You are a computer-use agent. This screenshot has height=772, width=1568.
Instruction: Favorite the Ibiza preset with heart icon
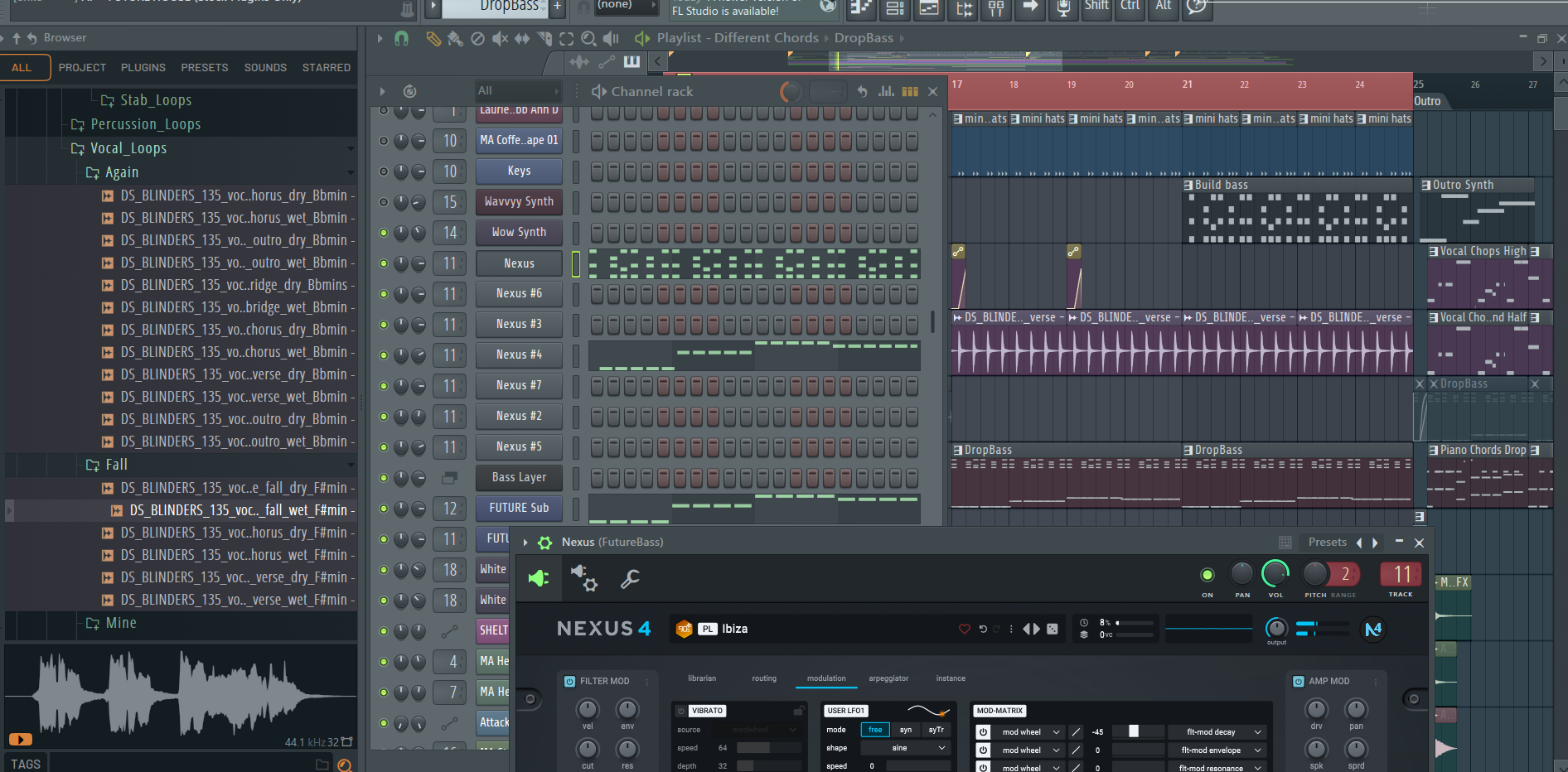pyautogui.click(x=965, y=629)
